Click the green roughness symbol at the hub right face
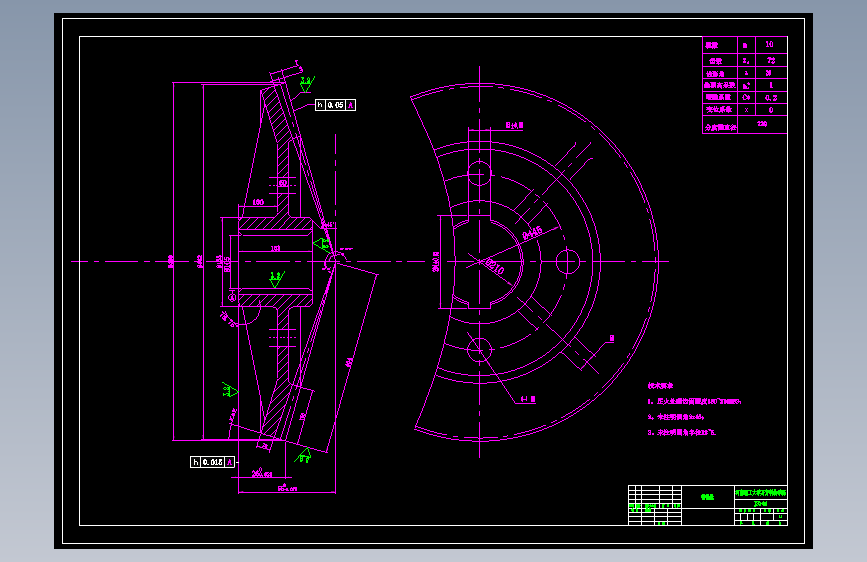The image size is (867, 562). (322, 244)
